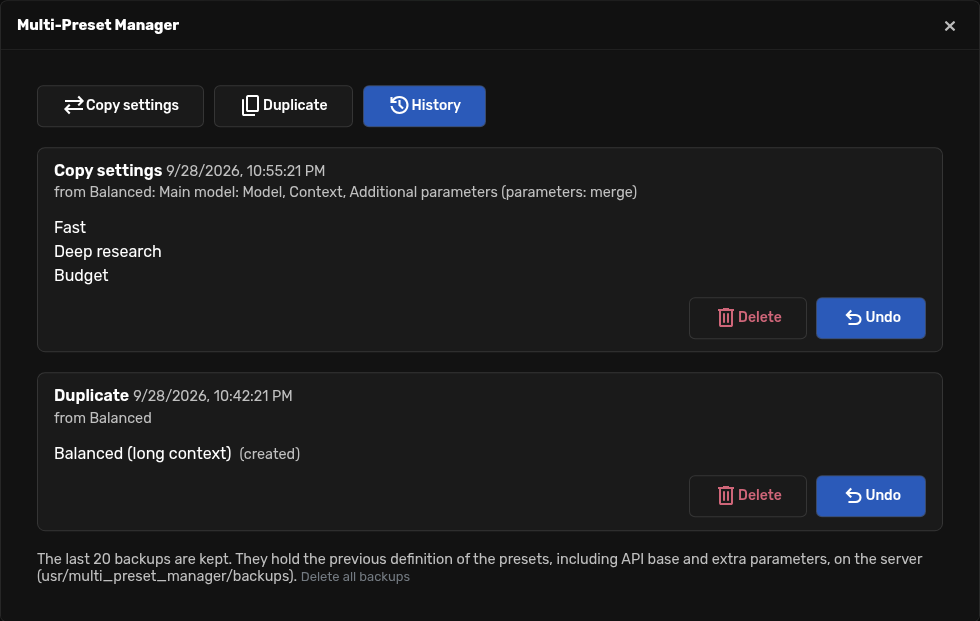Click the 'Duplicate' entry heading
Image resolution: width=980 pixels, height=621 pixels.
pos(91,395)
